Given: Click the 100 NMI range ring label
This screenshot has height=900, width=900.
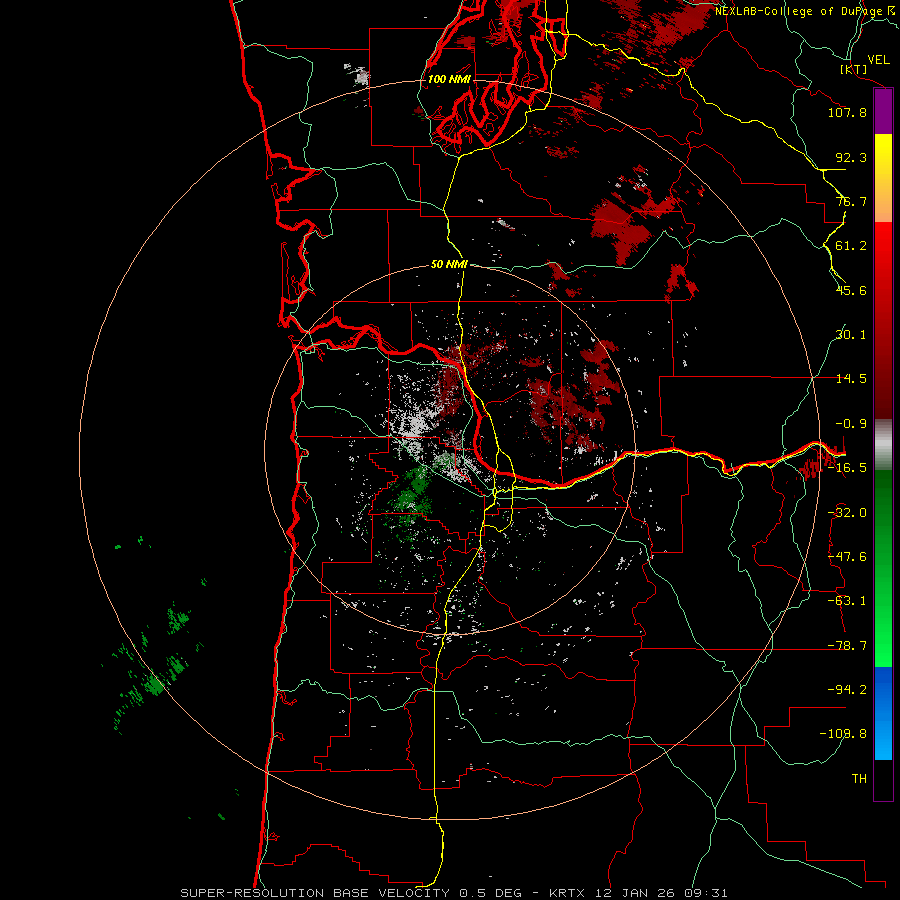Looking at the screenshot, I should tap(449, 79).
